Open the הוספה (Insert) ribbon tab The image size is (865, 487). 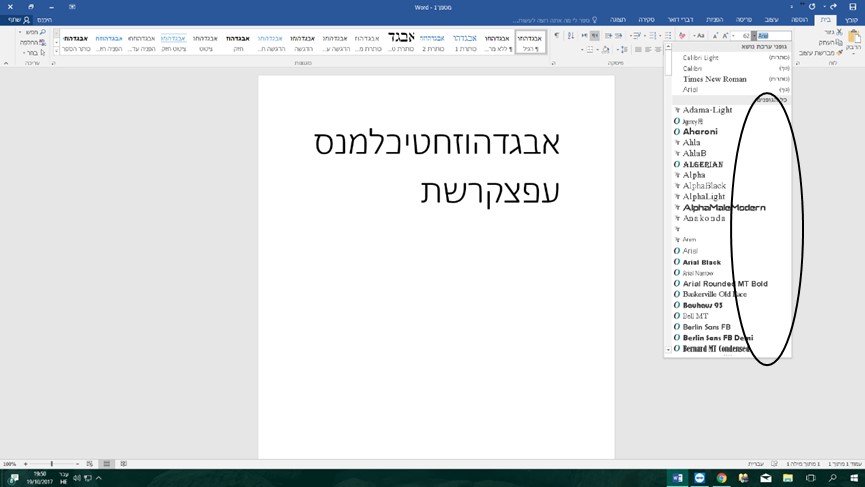[x=799, y=20]
